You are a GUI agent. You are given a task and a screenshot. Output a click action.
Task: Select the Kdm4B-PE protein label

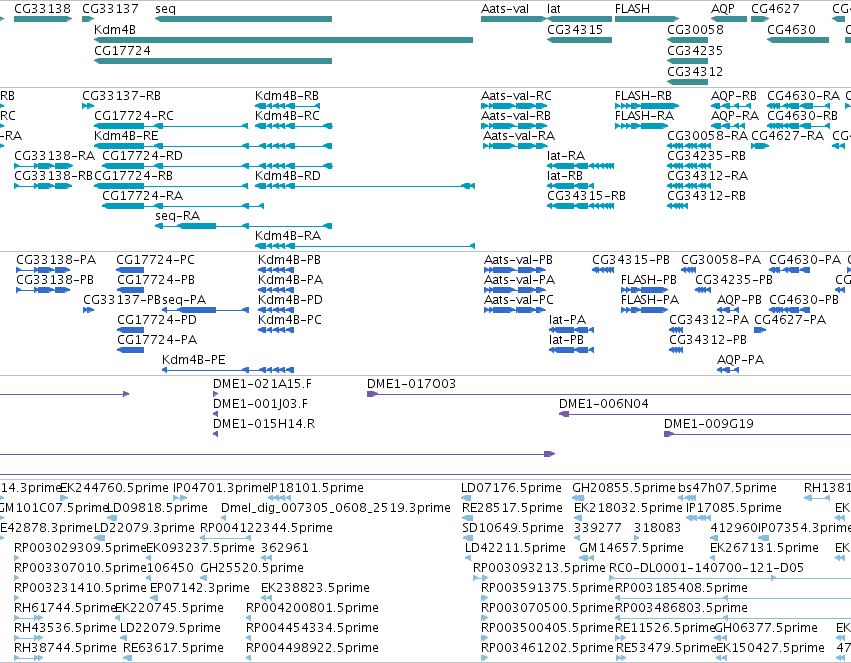click(193, 360)
